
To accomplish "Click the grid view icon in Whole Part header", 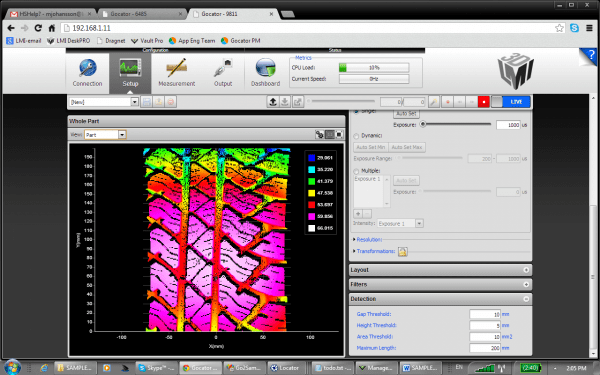I will pyautogui.click(x=329, y=135).
